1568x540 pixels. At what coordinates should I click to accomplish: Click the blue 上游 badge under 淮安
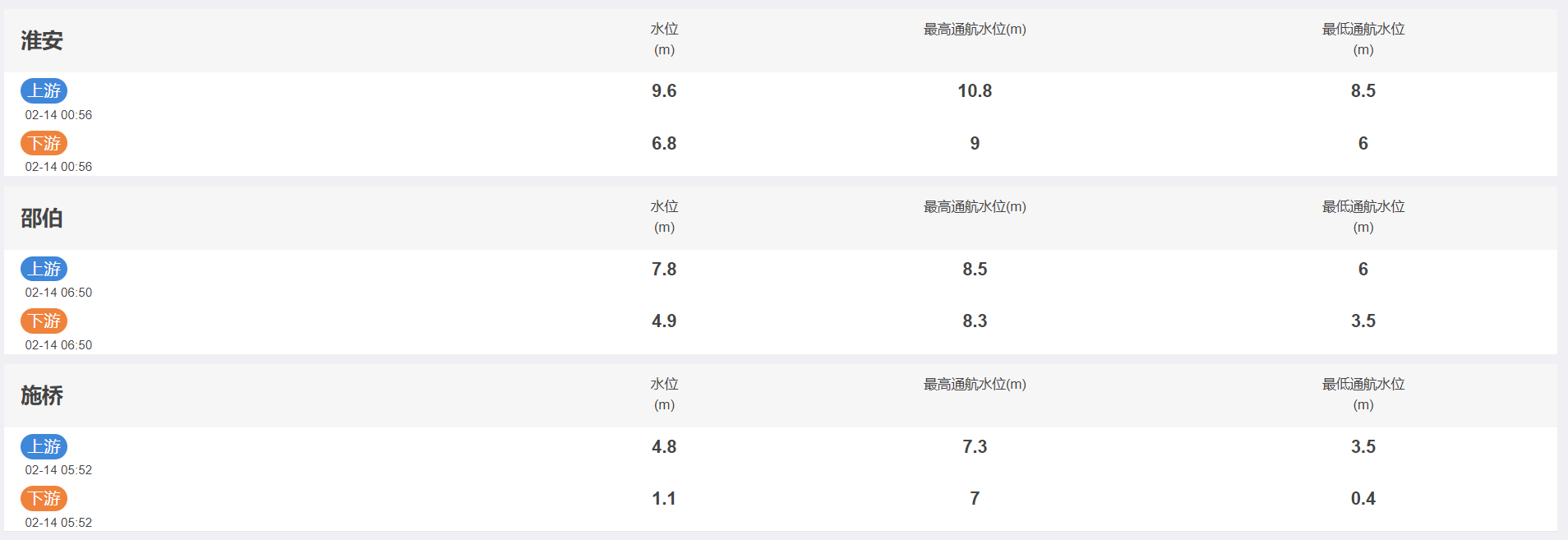point(44,90)
